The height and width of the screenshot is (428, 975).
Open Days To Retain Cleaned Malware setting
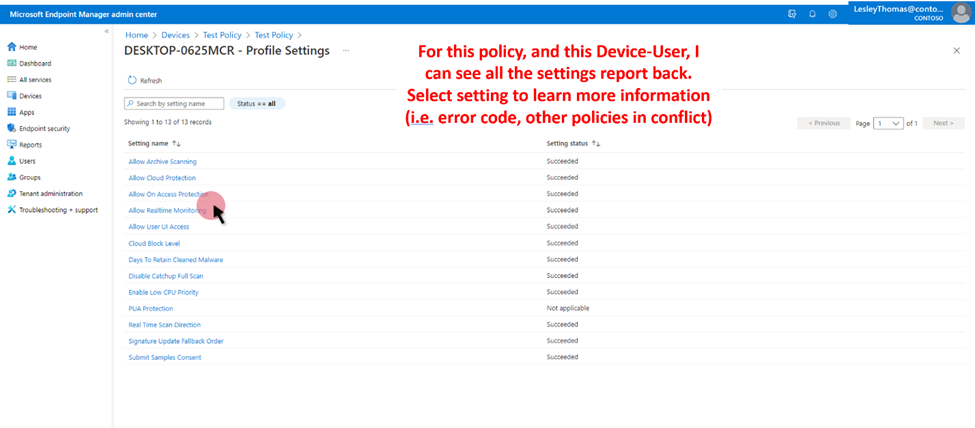175,259
